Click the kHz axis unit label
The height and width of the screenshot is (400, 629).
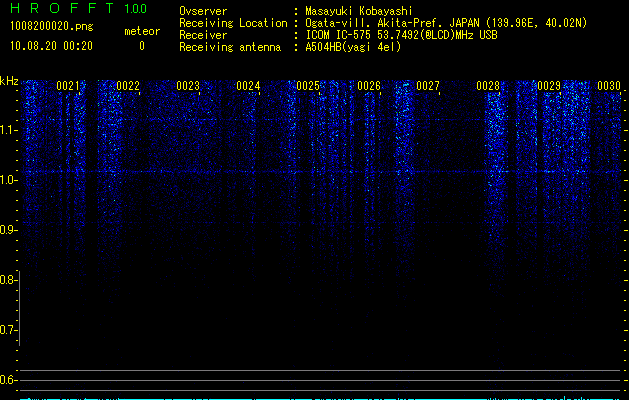tap(9, 81)
